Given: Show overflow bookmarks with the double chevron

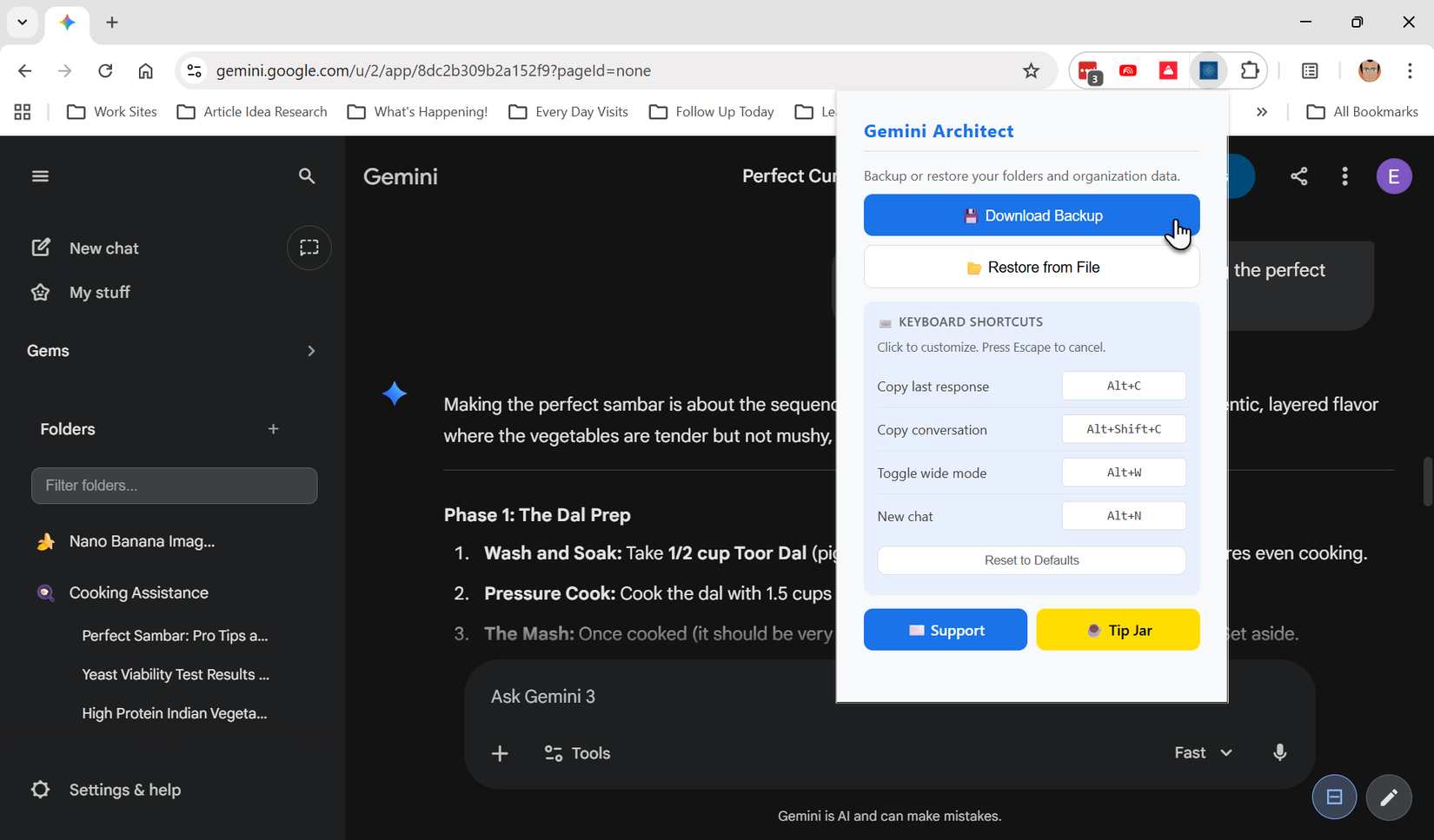Looking at the screenshot, I should click(1262, 111).
